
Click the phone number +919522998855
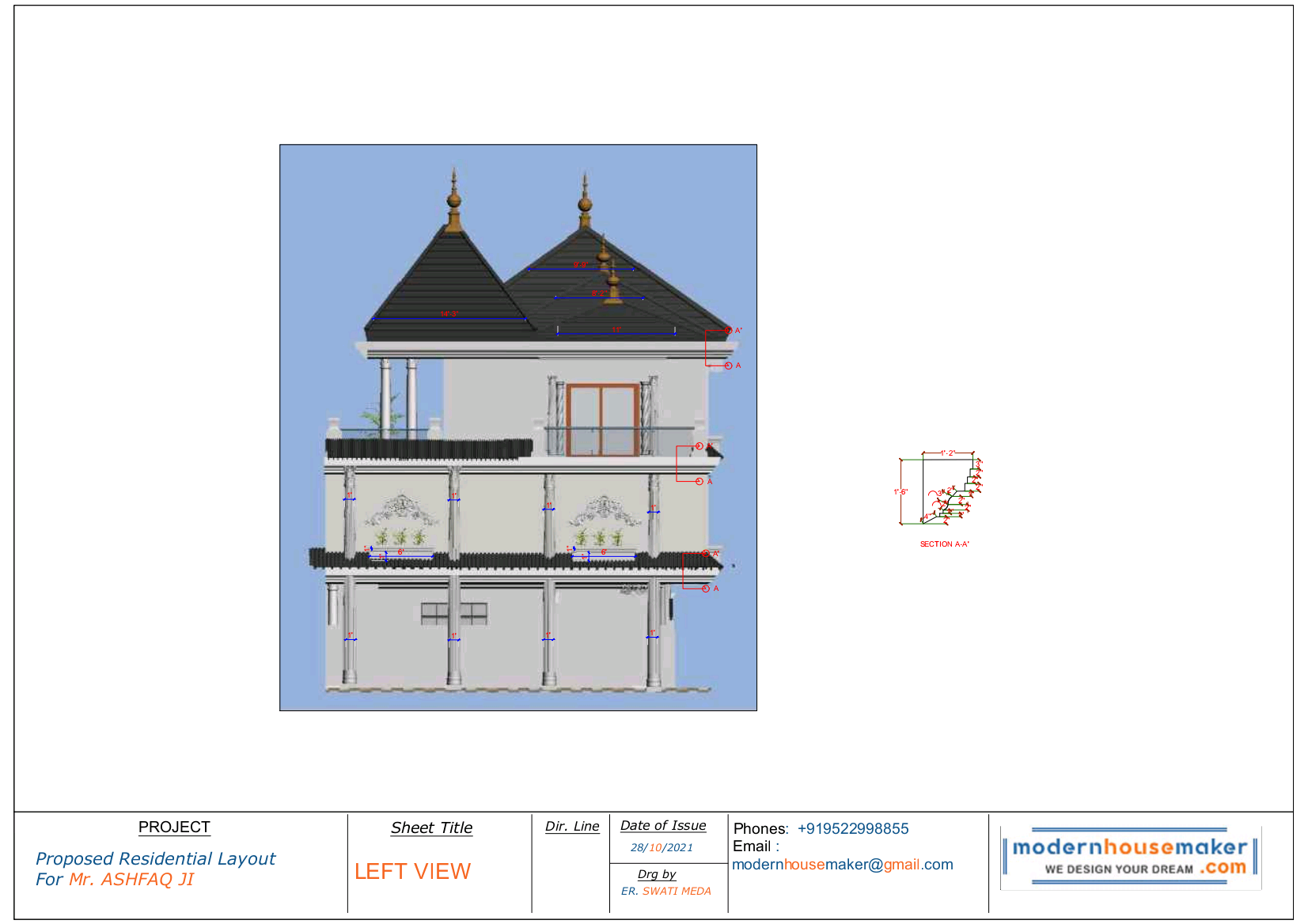(853, 828)
